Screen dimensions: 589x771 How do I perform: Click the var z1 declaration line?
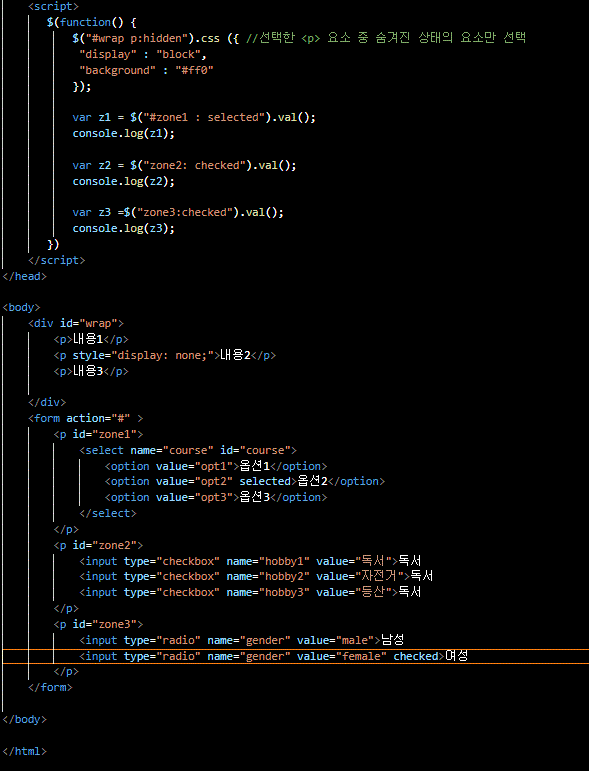point(194,118)
